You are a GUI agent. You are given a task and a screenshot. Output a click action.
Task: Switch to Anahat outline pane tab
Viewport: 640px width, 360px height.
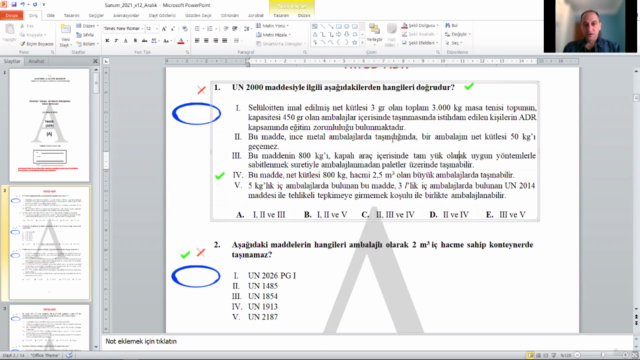(x=36, y=61)
